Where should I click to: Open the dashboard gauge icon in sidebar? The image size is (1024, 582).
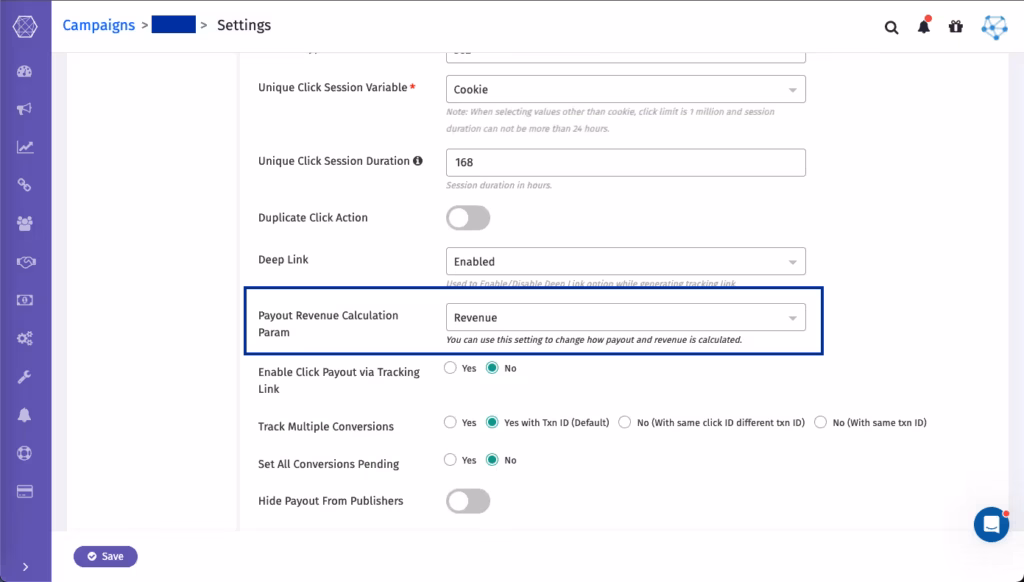[x=25, y=71]
